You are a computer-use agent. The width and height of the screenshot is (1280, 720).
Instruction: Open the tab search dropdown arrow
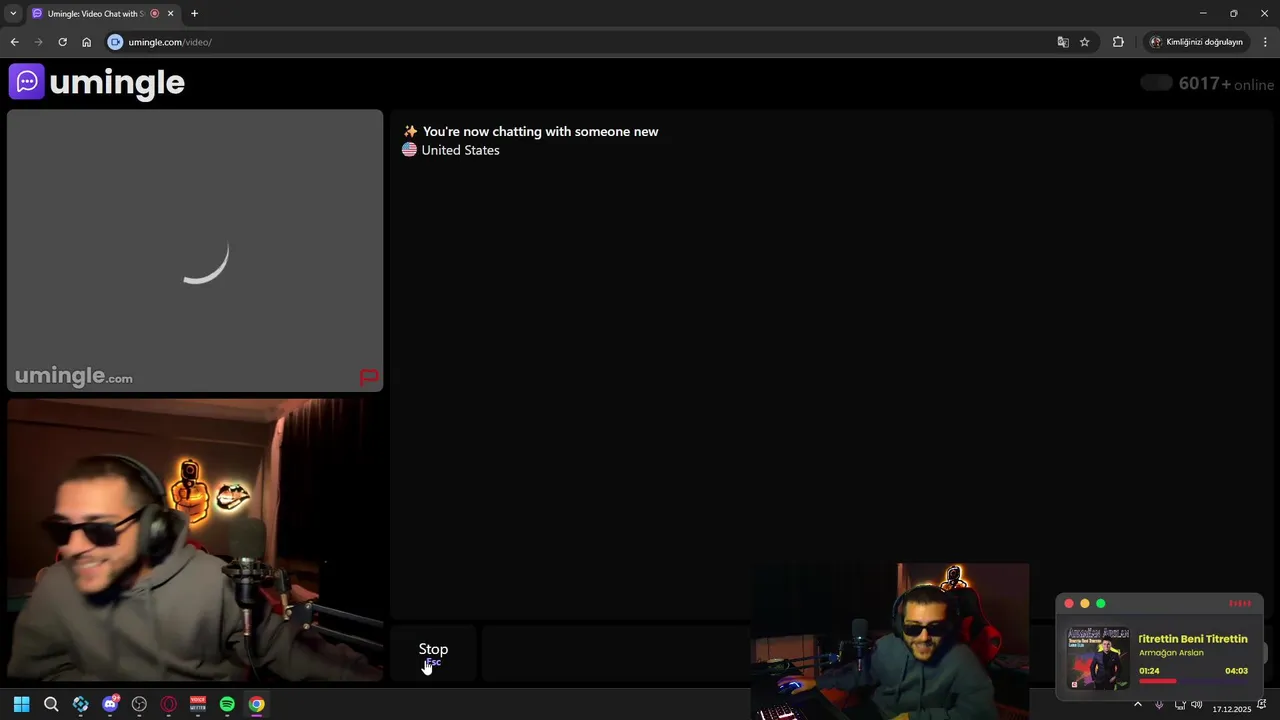[x=13, y=14]
